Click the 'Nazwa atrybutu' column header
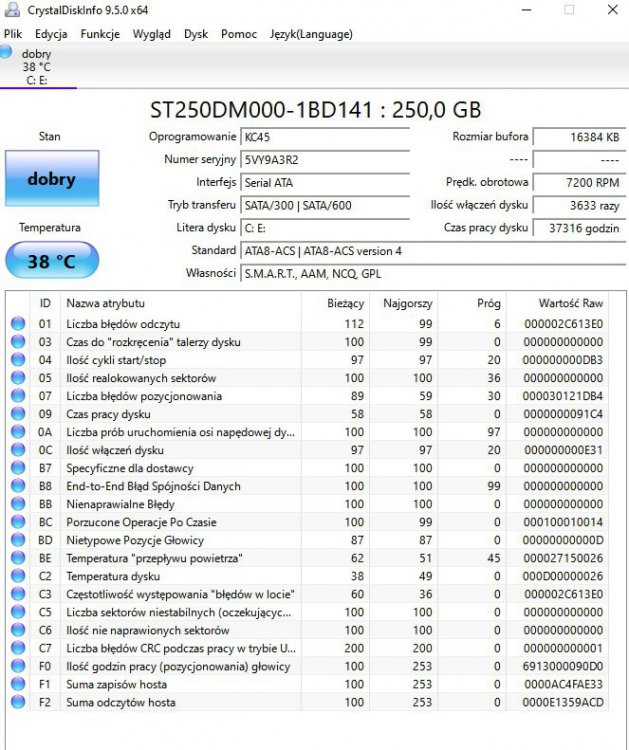 [105, 303]
